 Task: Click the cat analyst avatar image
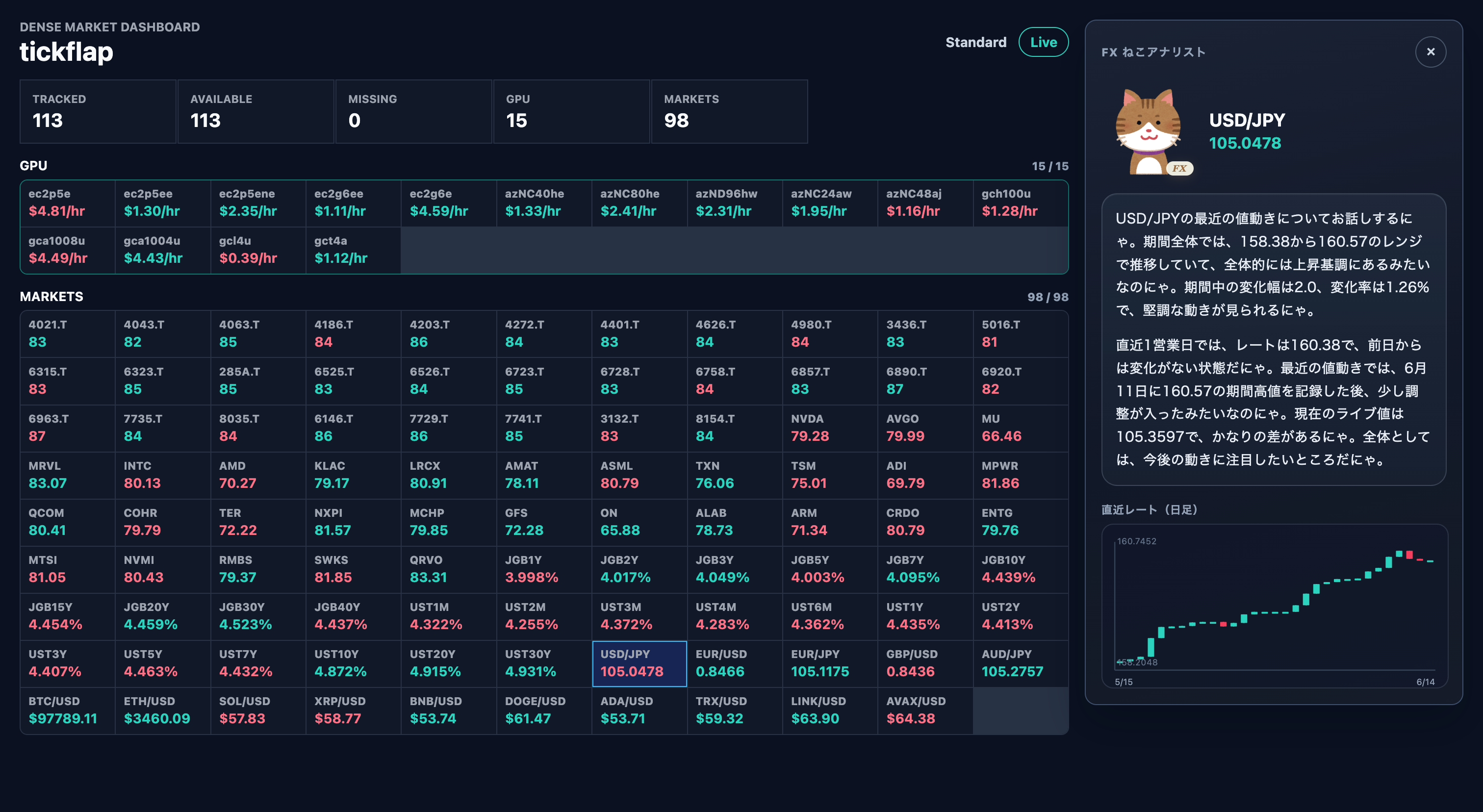pyautogui.click(x=1148, y=131)
